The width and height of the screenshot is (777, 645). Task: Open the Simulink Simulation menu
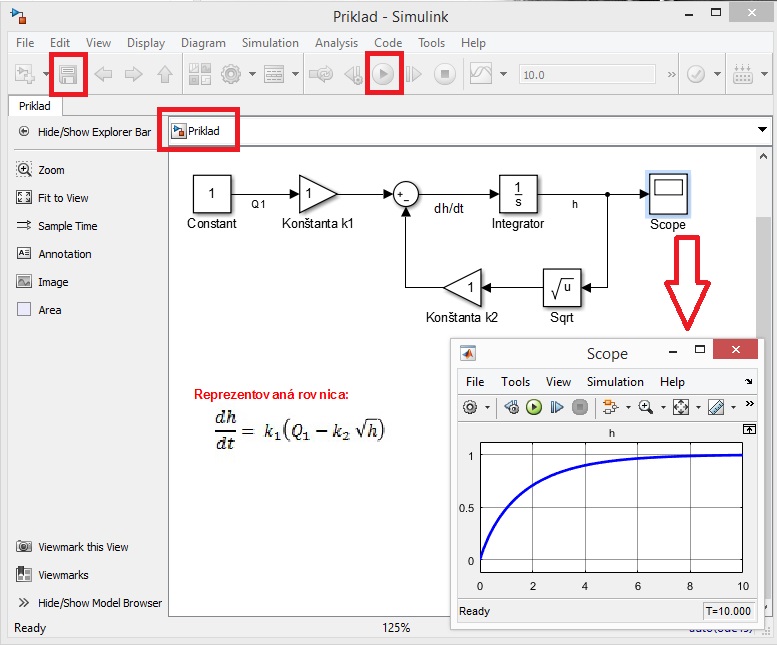pyautogui.click(x=270, y=43)
